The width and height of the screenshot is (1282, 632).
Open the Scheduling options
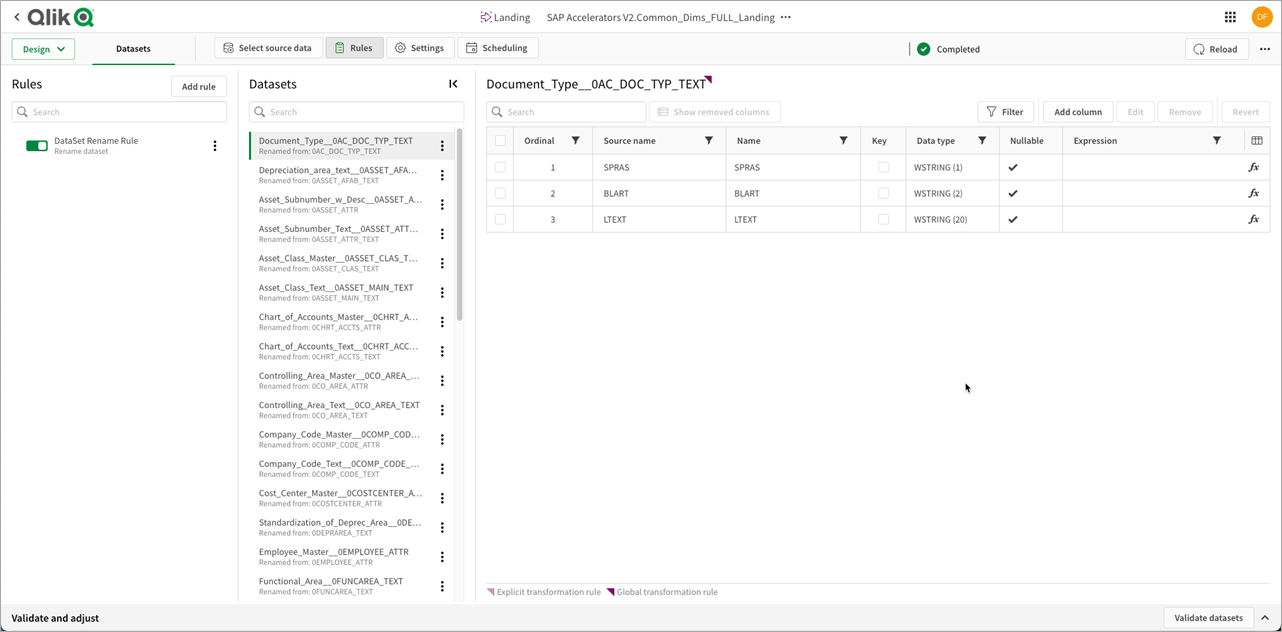(498, 48)
